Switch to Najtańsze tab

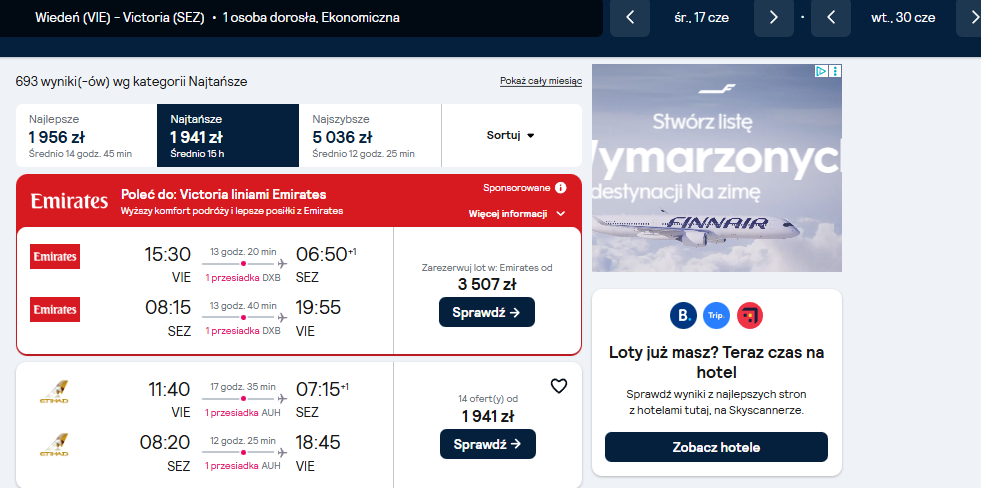pos(228,135)
